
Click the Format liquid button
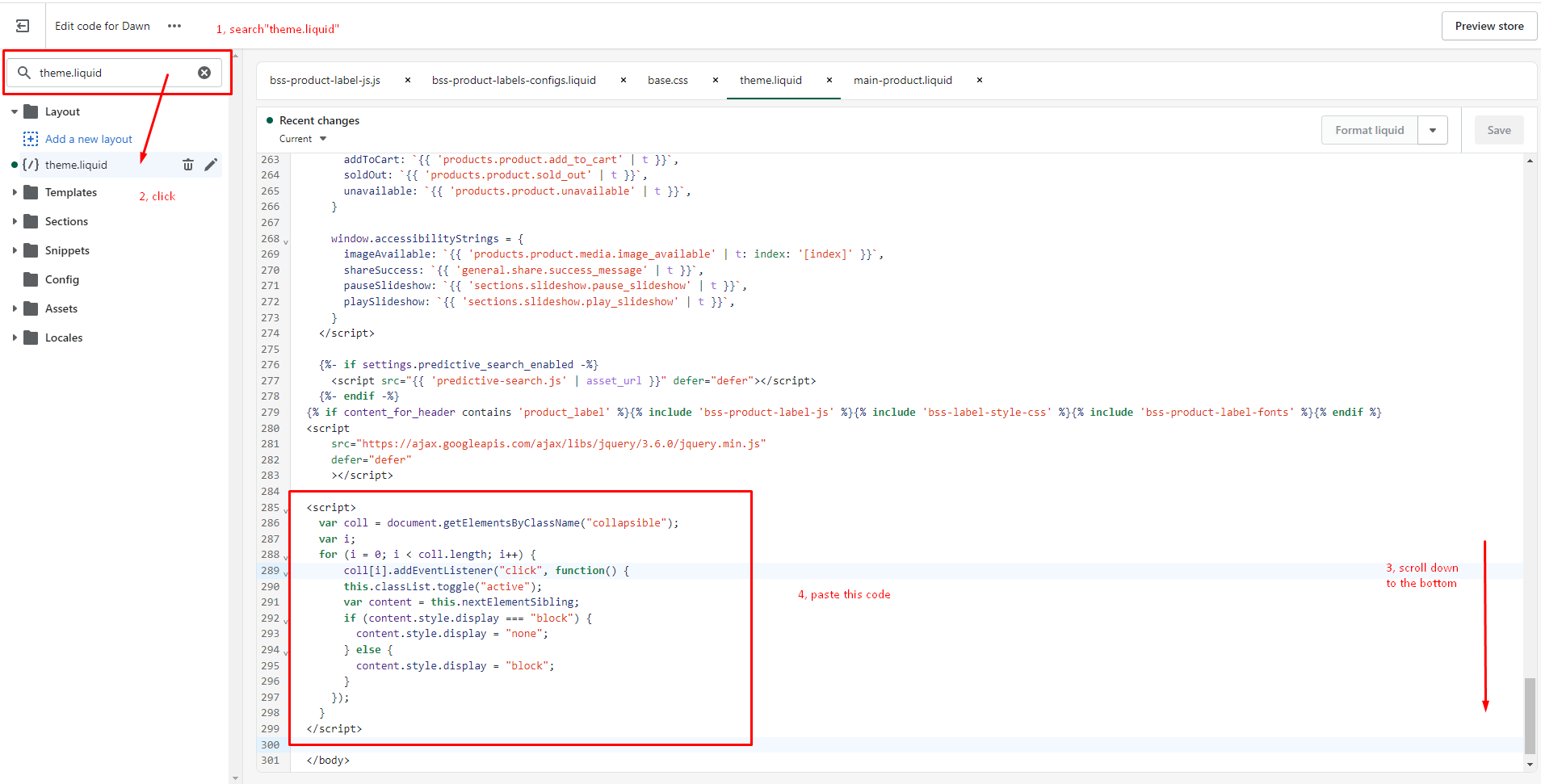[1369, 130]
